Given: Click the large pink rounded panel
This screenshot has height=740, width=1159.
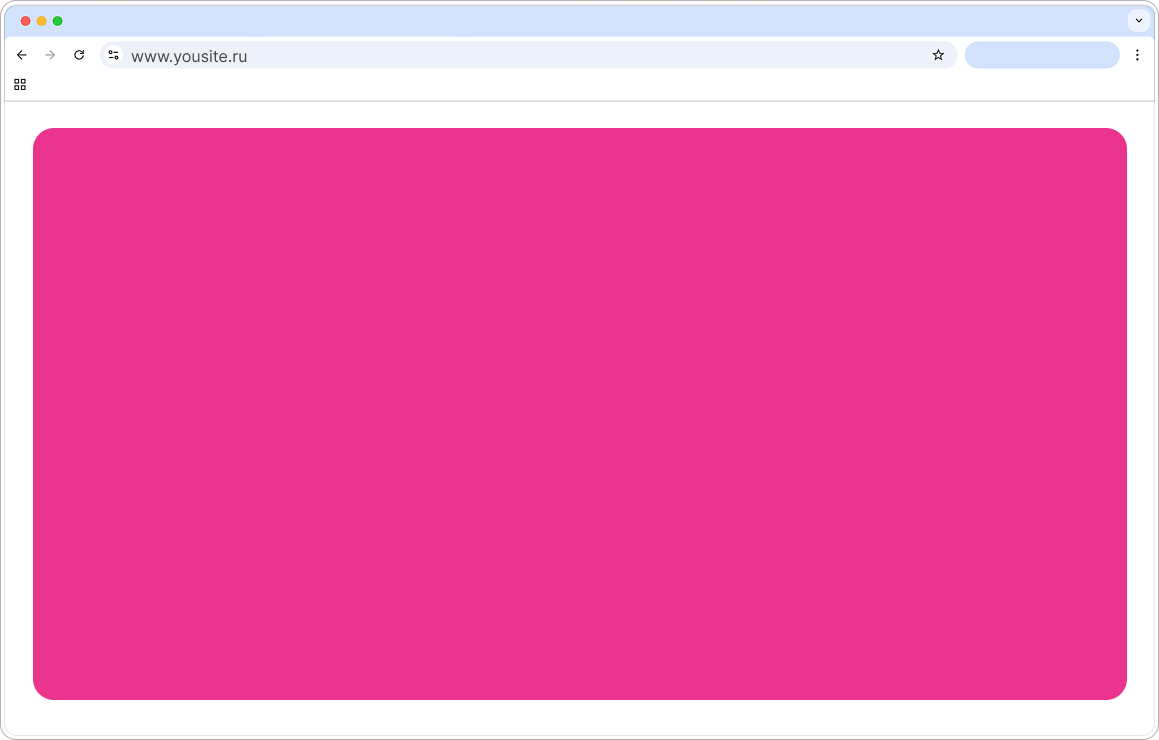Looking at the screenshot, I should (x=580, y=414).
